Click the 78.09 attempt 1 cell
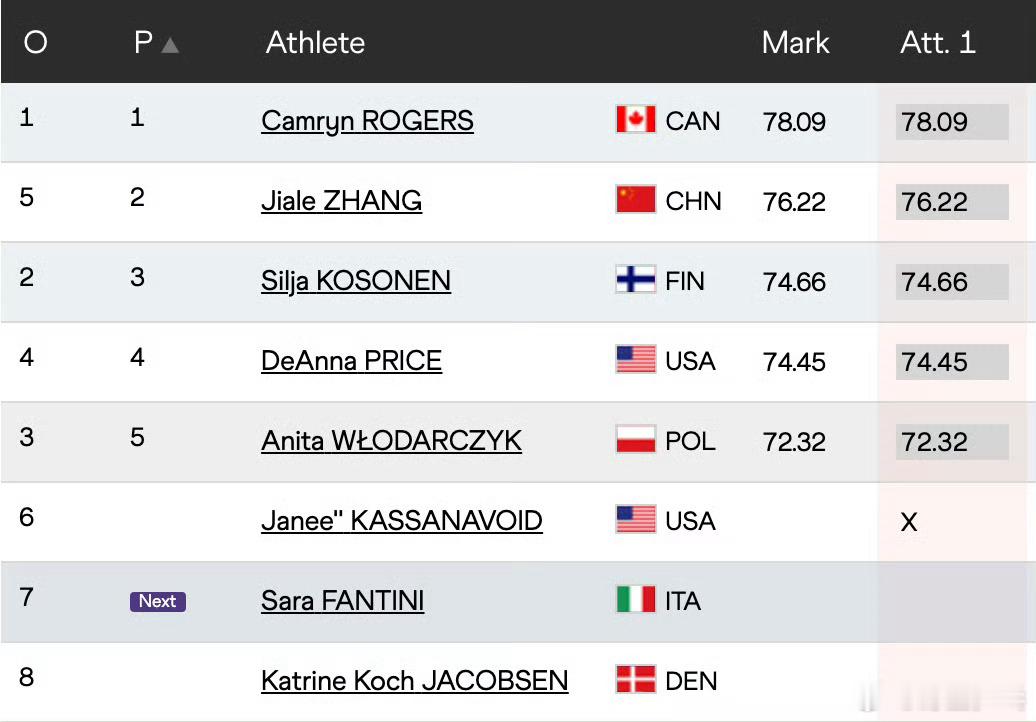 click(952, 122)
